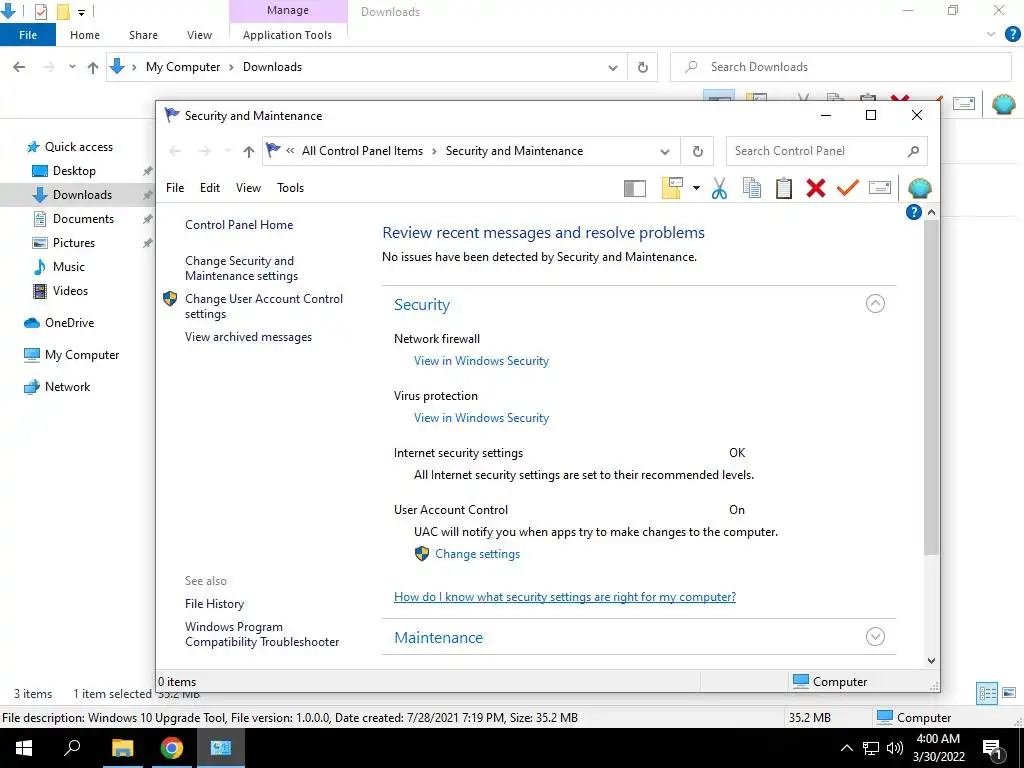
Task: Open the blue File tab in Downloads window
Action: click(x=28, y=35)
